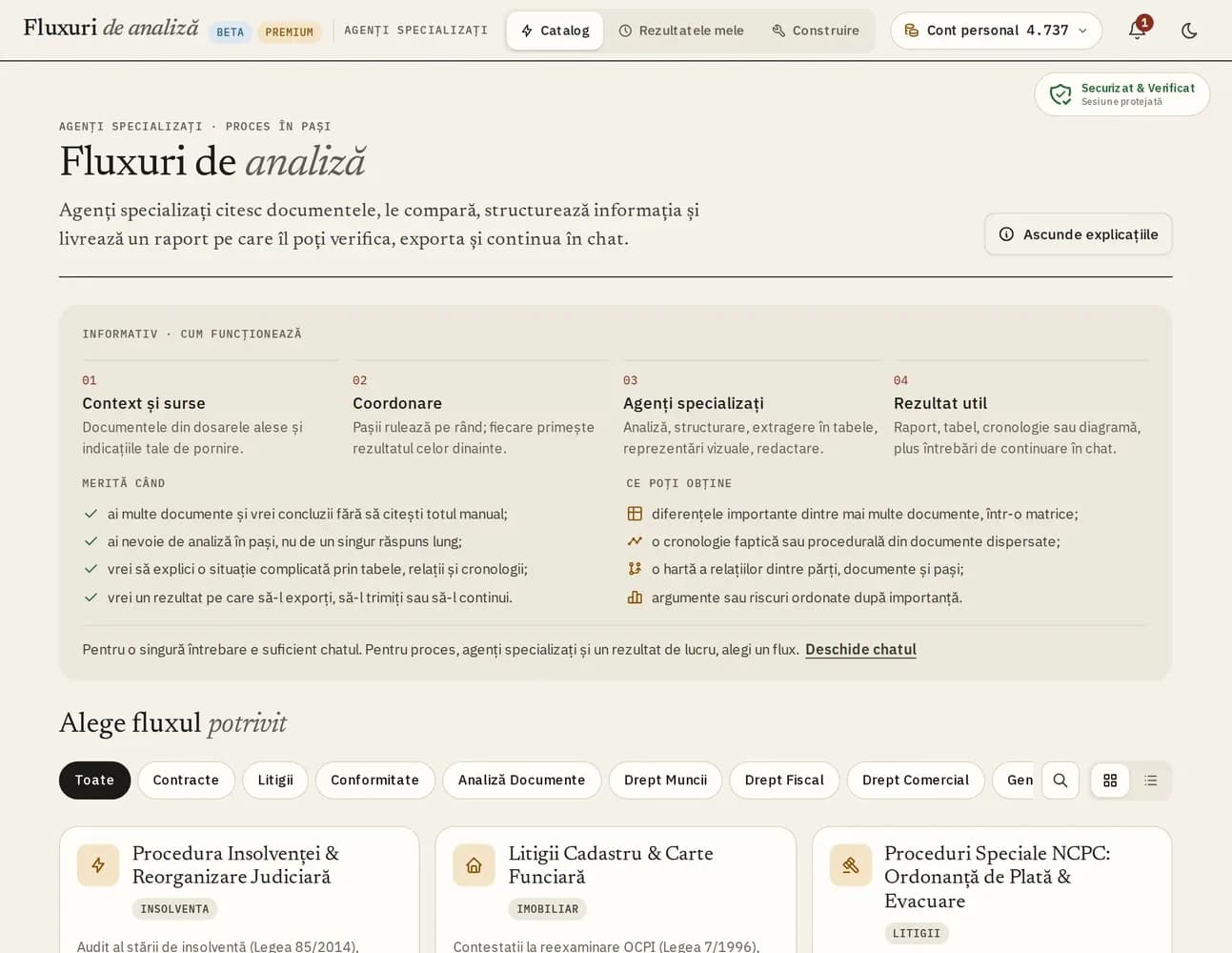Click the BETA badge
Viewport: 1232px width, 953px height.
[x=230, y=31]
